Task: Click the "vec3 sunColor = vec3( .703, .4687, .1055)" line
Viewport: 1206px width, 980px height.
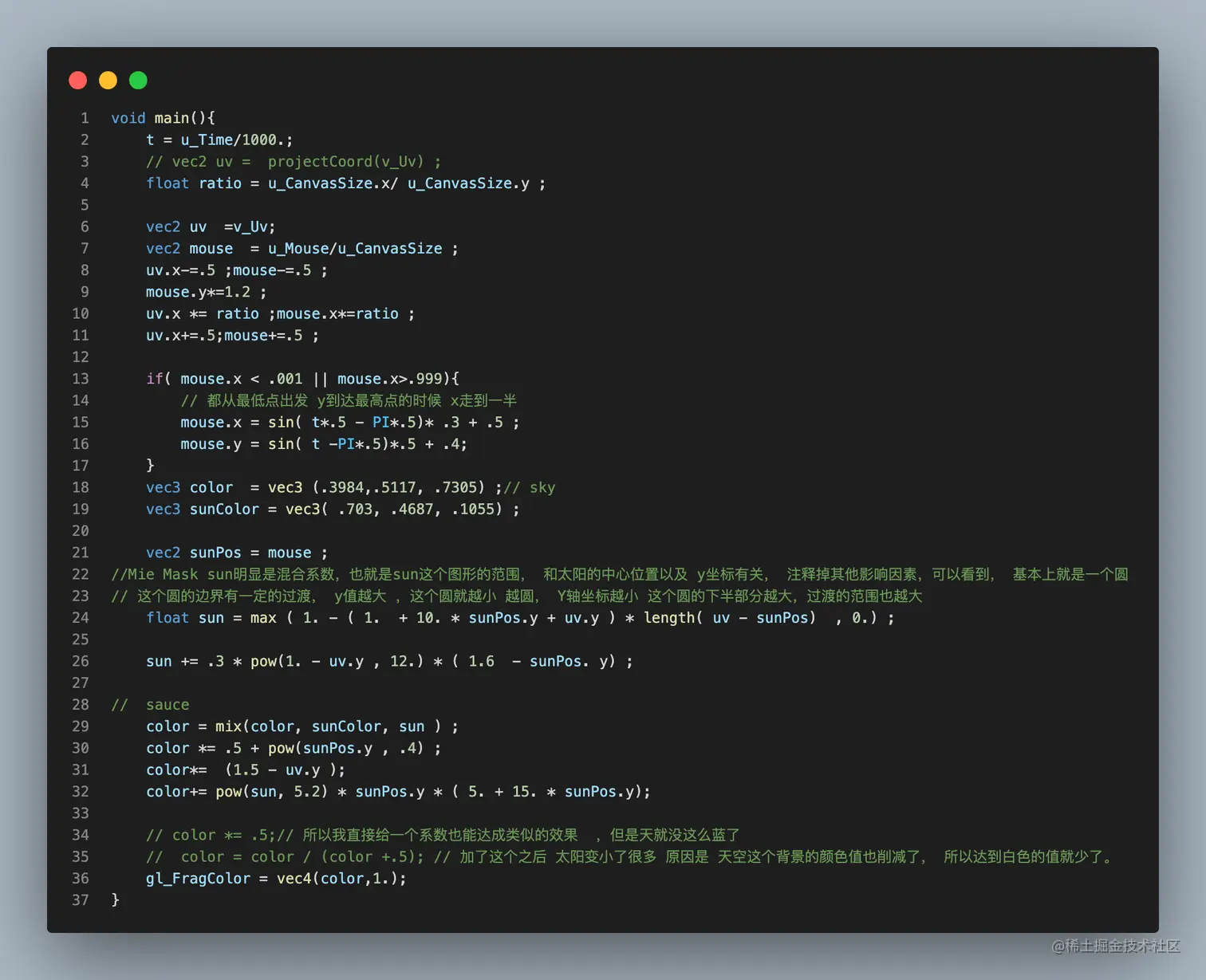Action: [x=333, y=509]
